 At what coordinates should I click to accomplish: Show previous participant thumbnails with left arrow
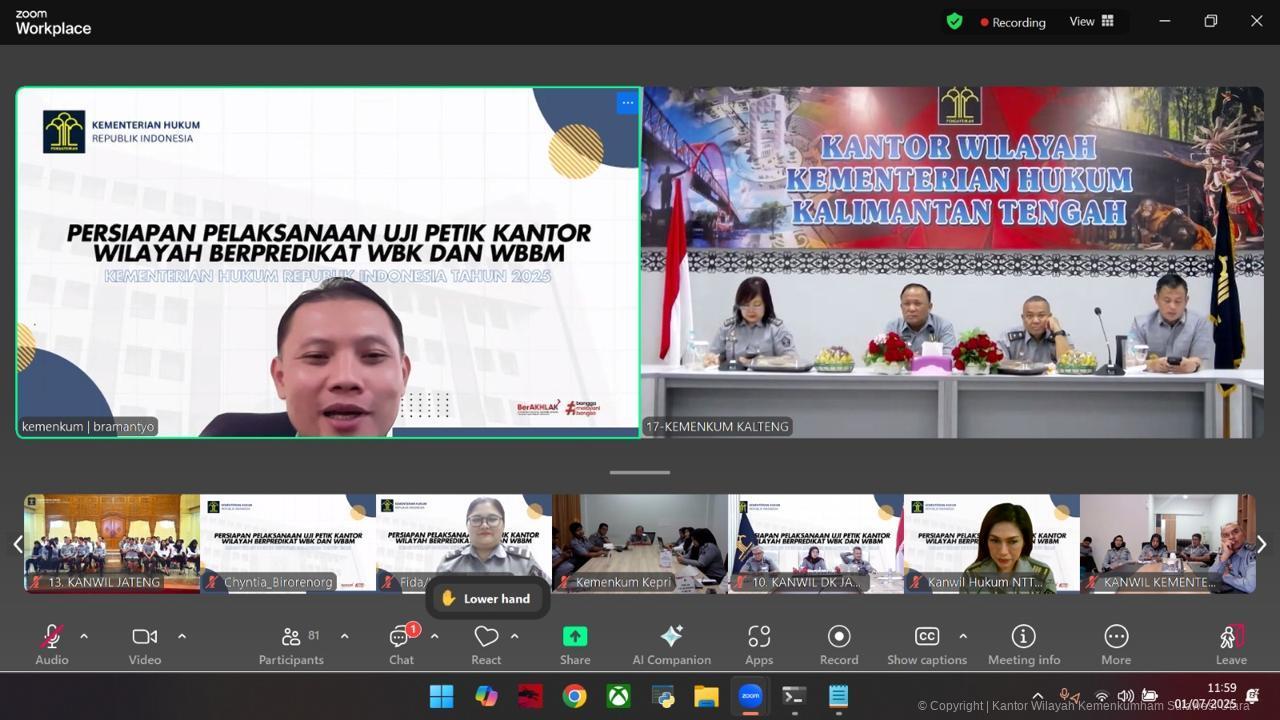17,544
